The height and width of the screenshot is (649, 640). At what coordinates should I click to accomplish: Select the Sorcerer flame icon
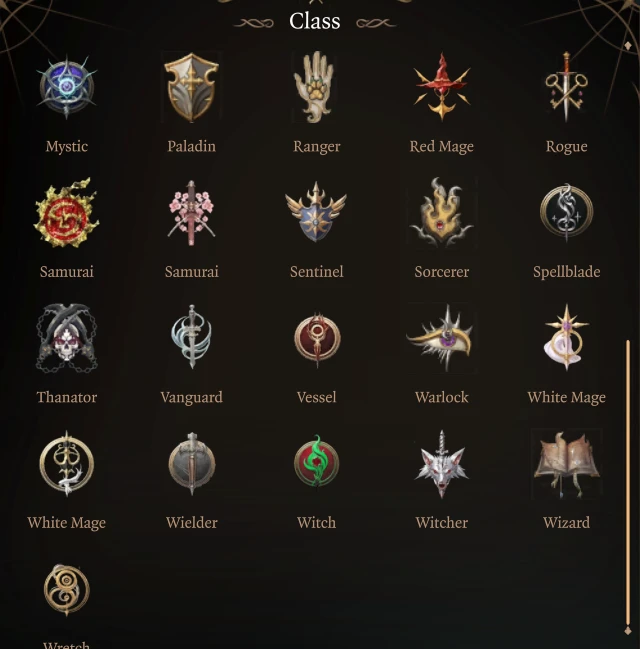(x=441, y=213)
